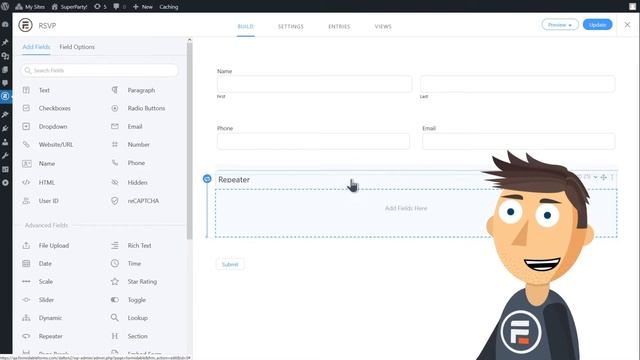Select the Add Fields tab
The image size is (640, 360).
(36, 47)
